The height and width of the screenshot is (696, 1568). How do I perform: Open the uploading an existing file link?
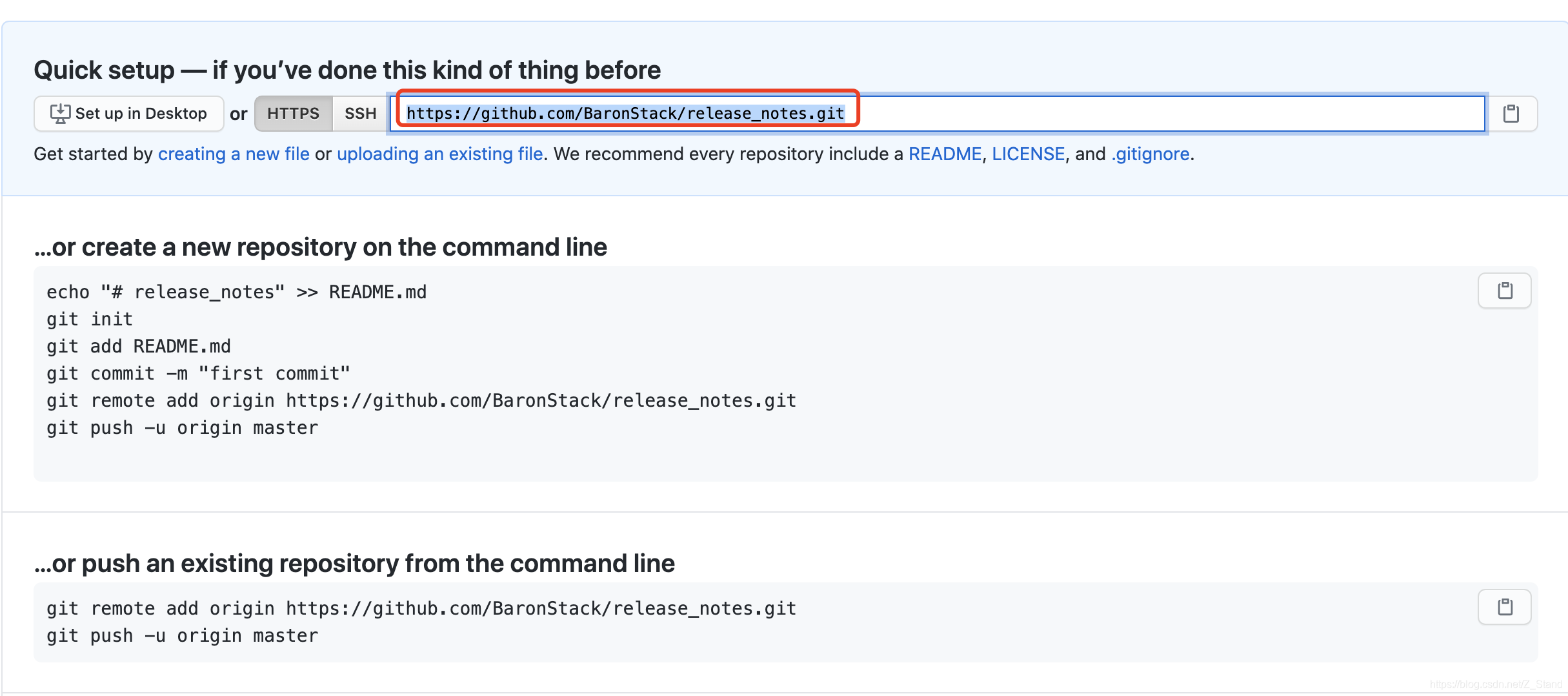click(440, 154)
